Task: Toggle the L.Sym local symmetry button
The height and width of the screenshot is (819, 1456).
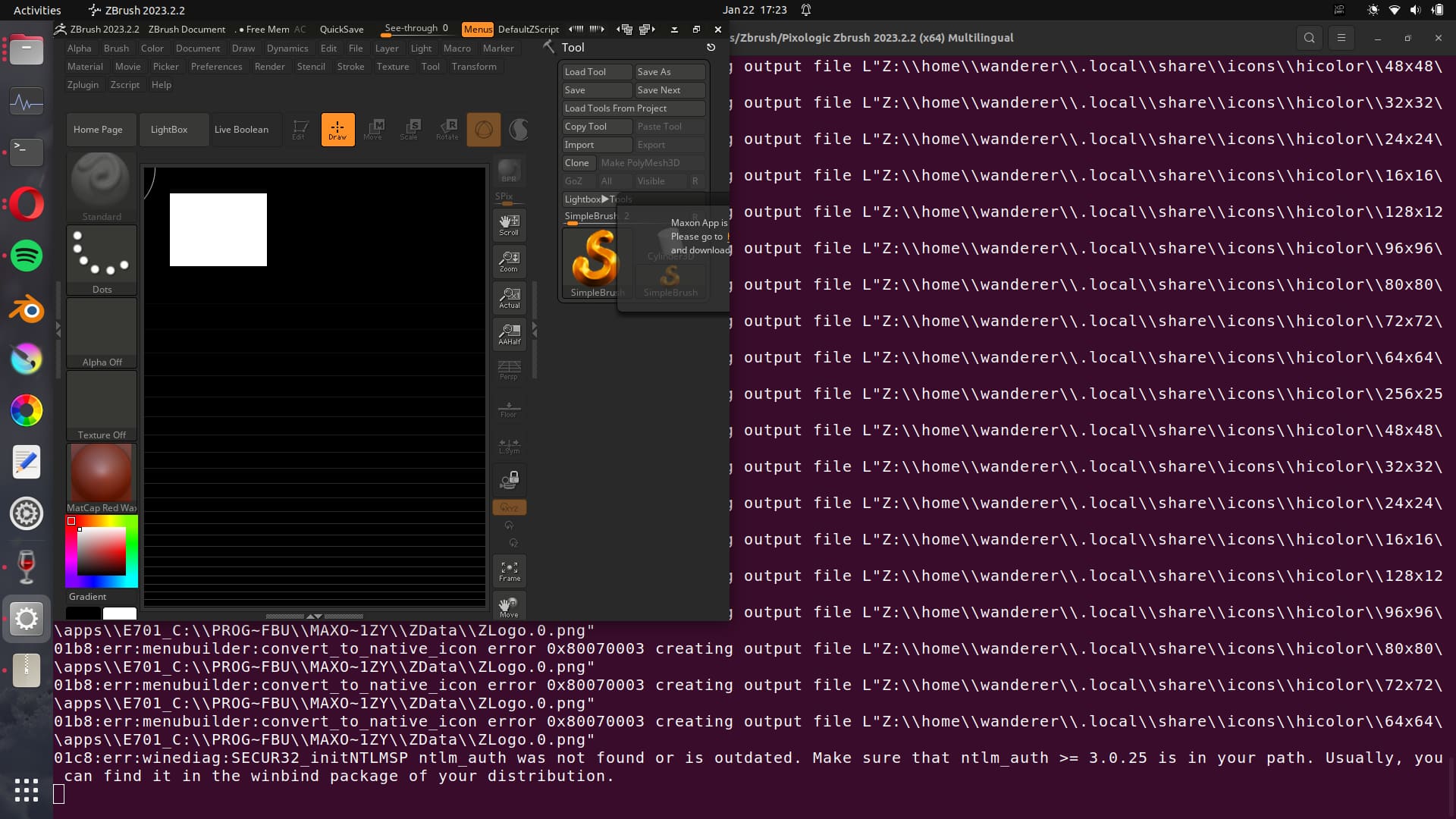Action: (x=509, y=445)
